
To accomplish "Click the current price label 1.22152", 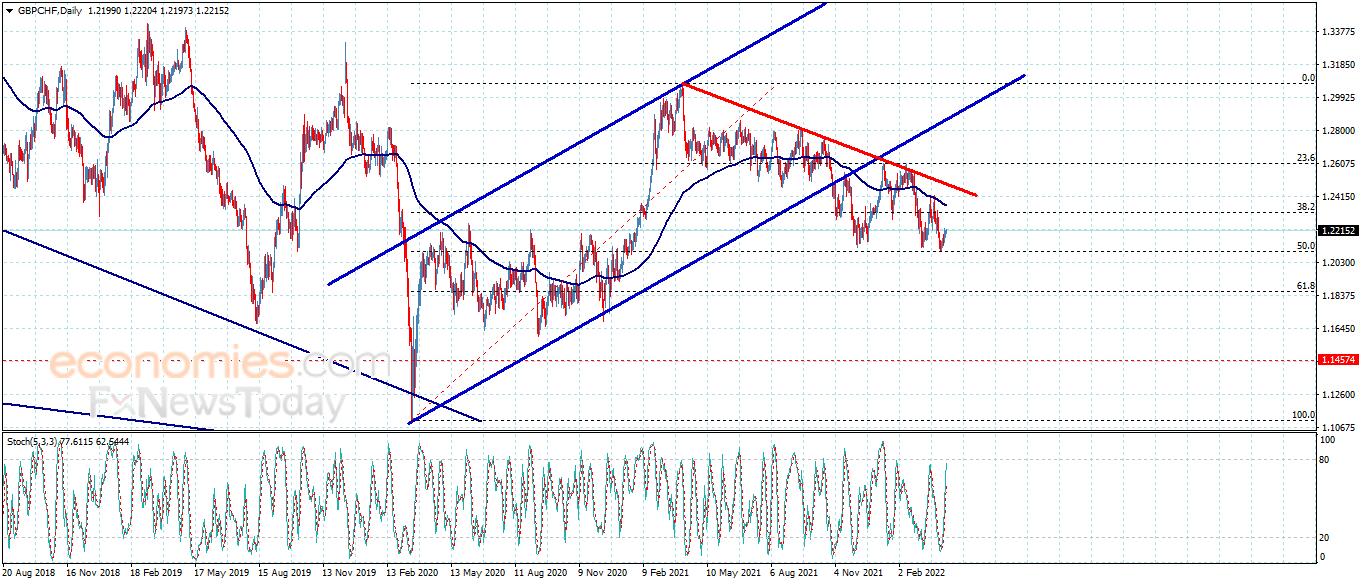I will [1338, 231].
